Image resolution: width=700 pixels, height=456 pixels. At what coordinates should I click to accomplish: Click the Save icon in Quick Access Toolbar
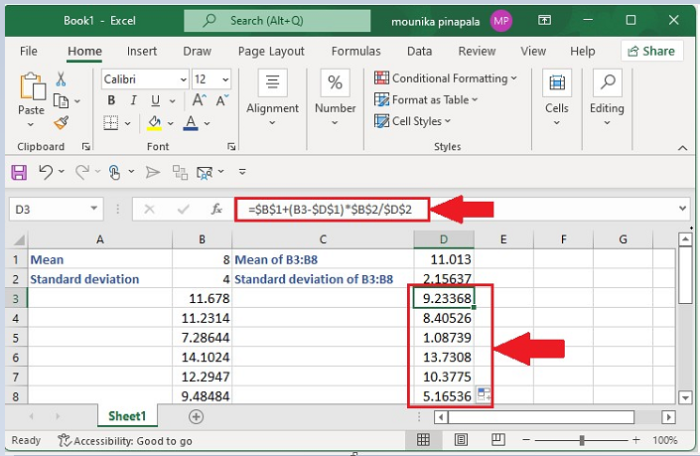pyautogui.click(x=19, y=172)
